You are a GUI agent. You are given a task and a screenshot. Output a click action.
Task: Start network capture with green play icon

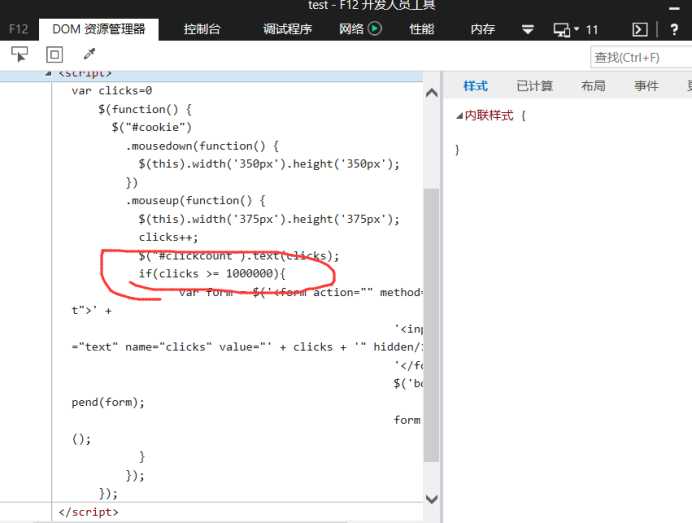[x=375, y=29]
